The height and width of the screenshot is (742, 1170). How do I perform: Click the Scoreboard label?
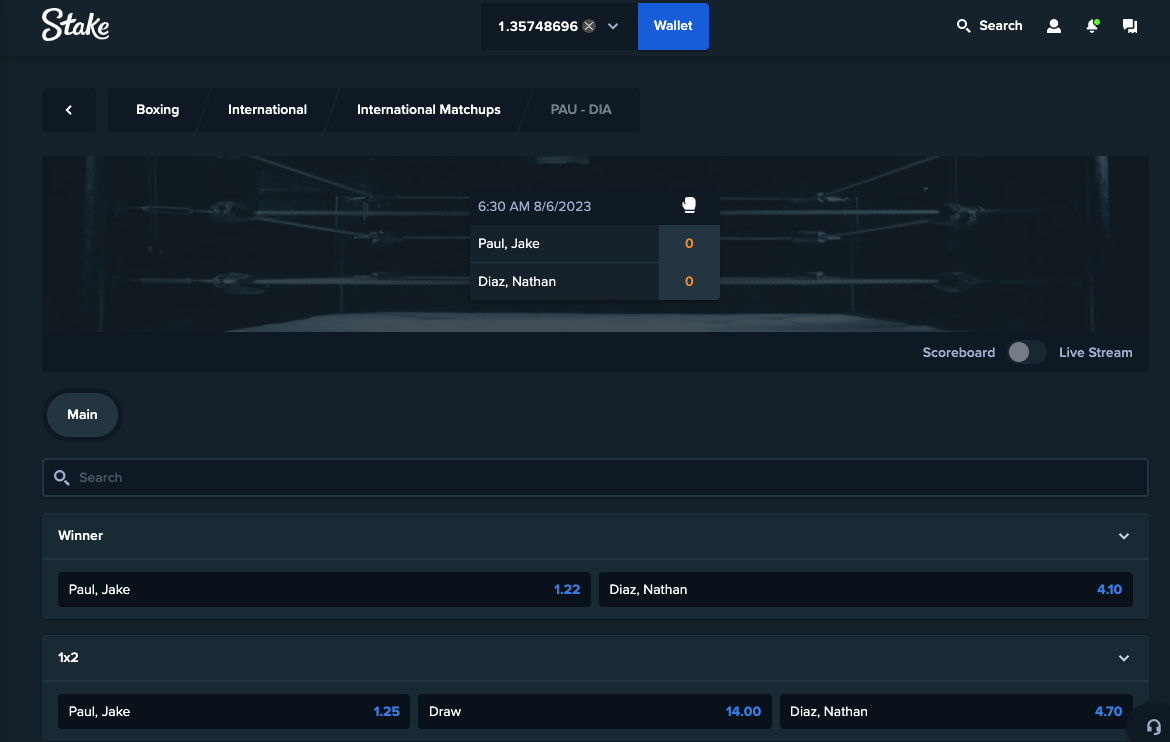958,352
